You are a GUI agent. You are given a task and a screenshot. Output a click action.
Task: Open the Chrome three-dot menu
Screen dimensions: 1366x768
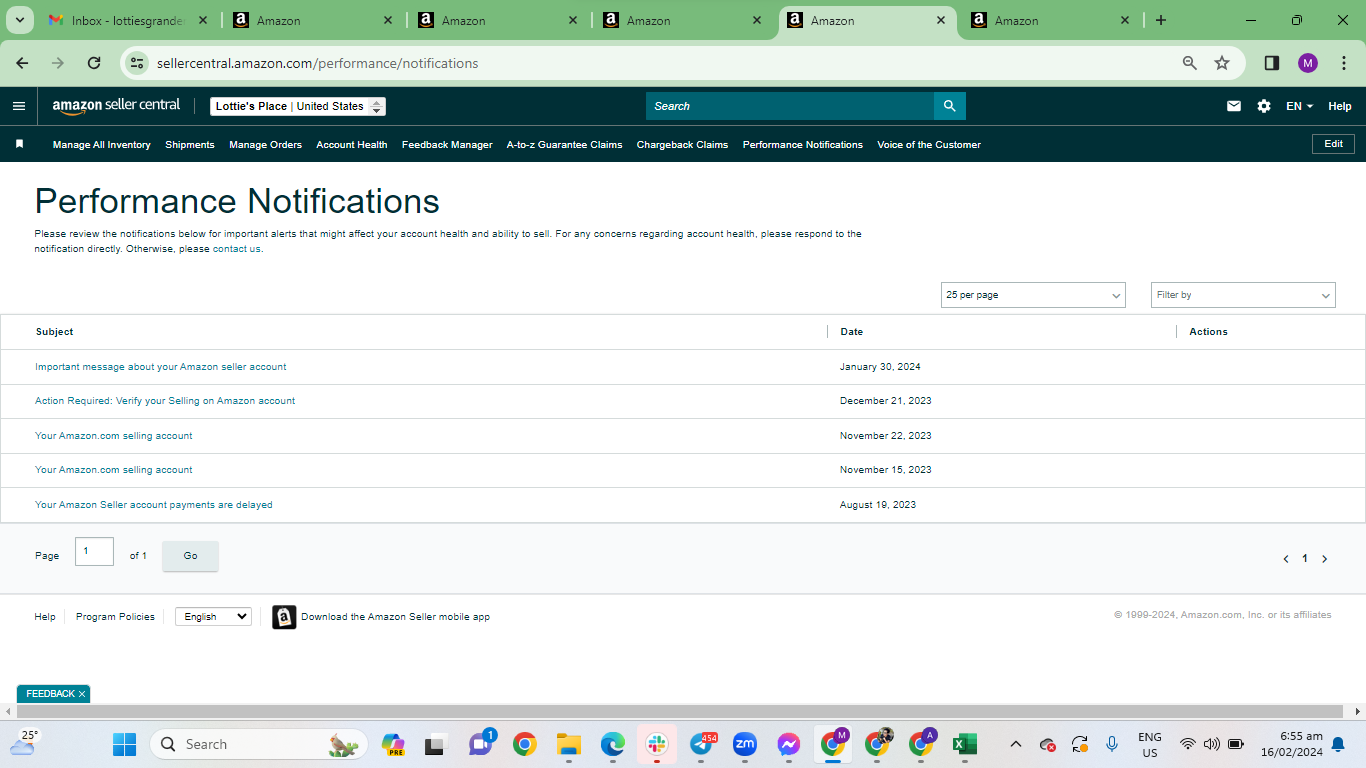click(x=1344, y=63)
